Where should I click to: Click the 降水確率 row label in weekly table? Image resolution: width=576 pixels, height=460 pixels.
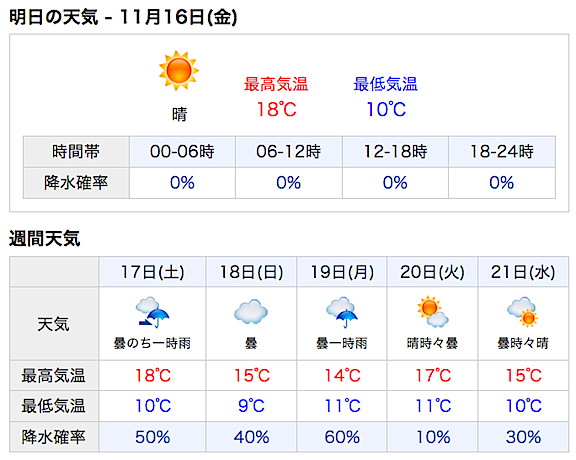point(54,437)
